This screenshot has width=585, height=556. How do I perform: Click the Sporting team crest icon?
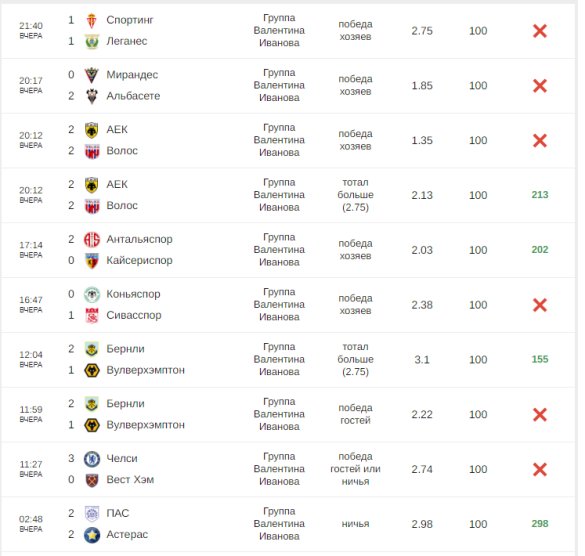coord(92,21)
